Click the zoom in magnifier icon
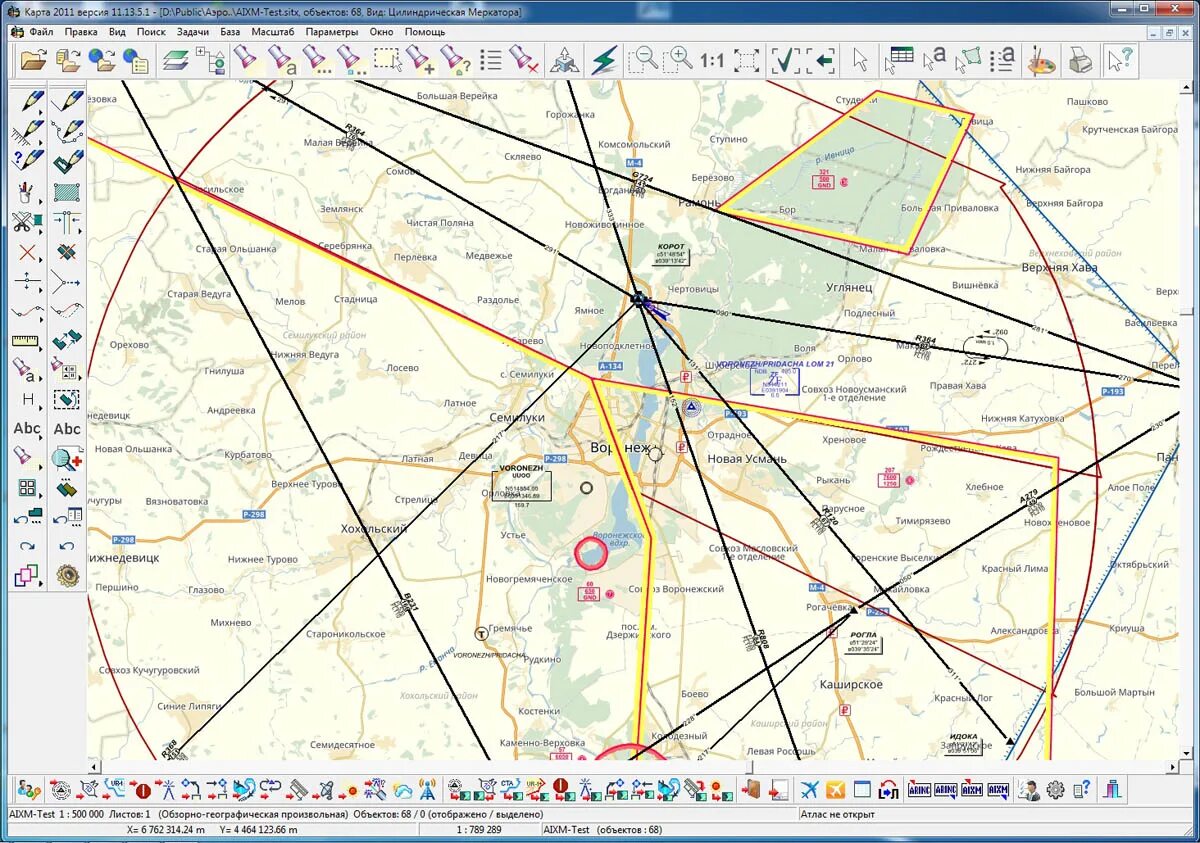Image resolution: width=1200 pixels, height=843 pixels. [x=677, y=60]
